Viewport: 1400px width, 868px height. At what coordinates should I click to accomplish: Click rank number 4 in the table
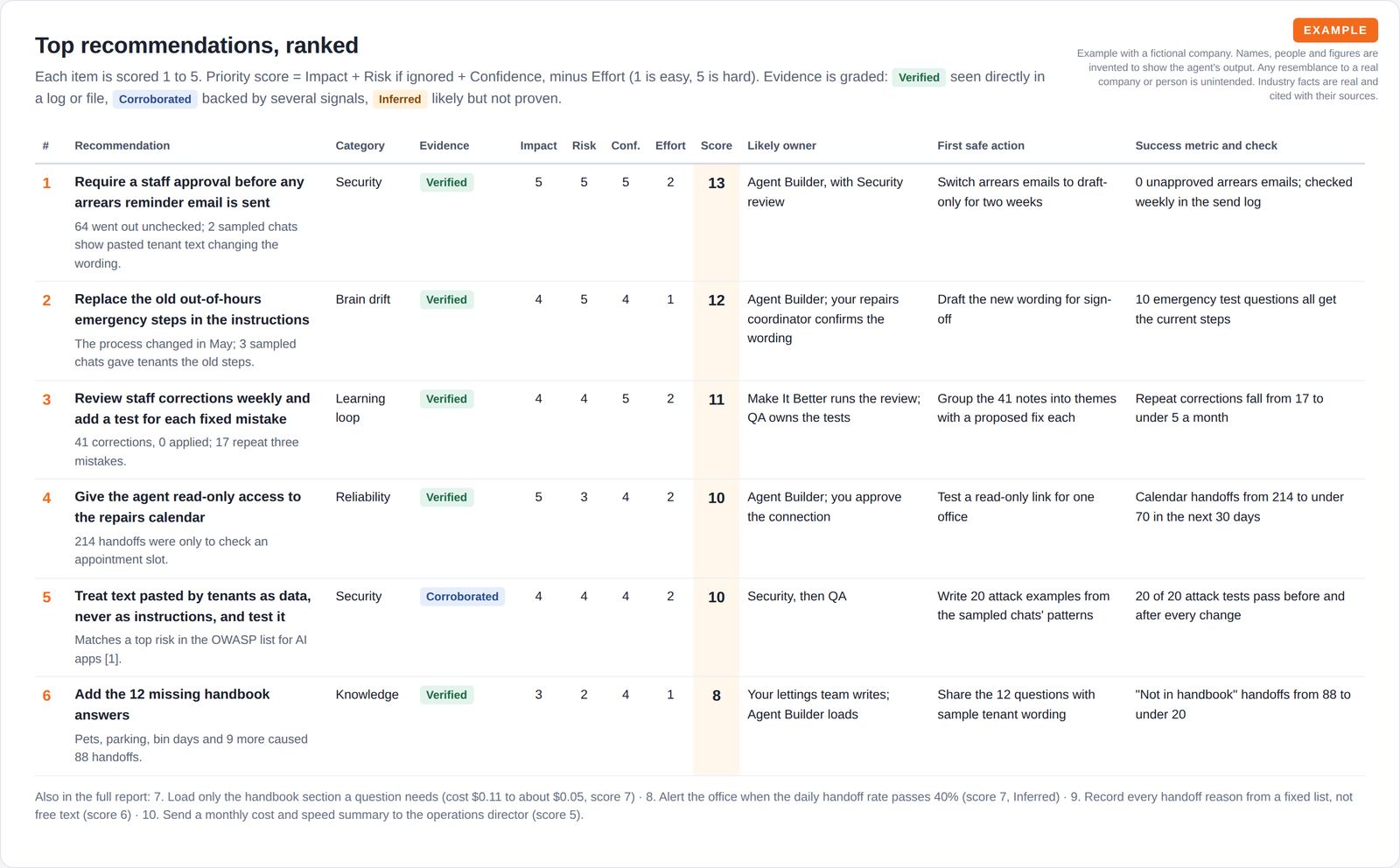[x=46, y=498]
